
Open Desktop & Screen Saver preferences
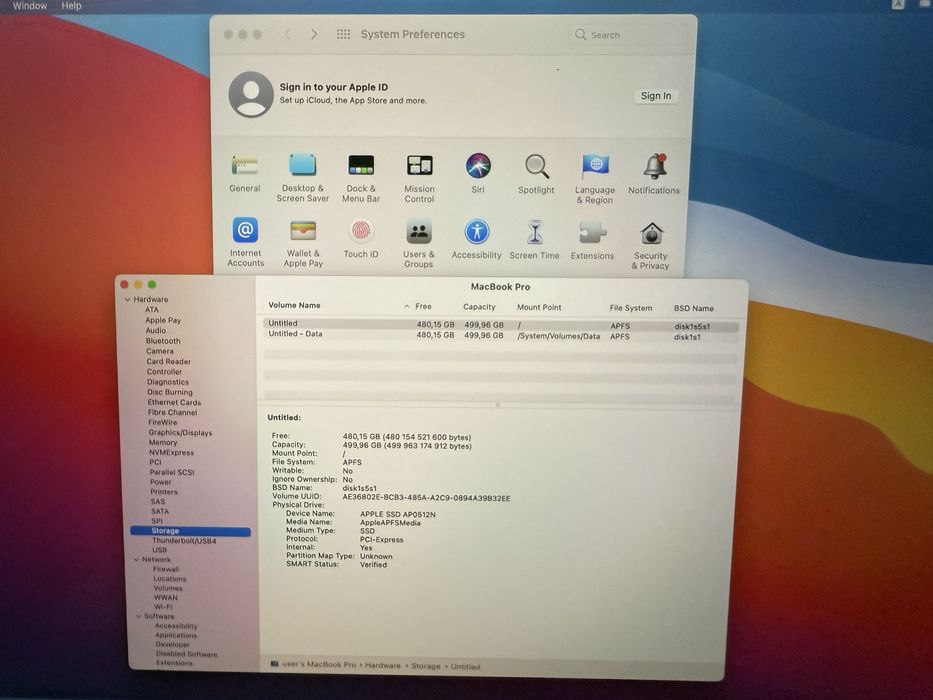[x=303, y=166]
